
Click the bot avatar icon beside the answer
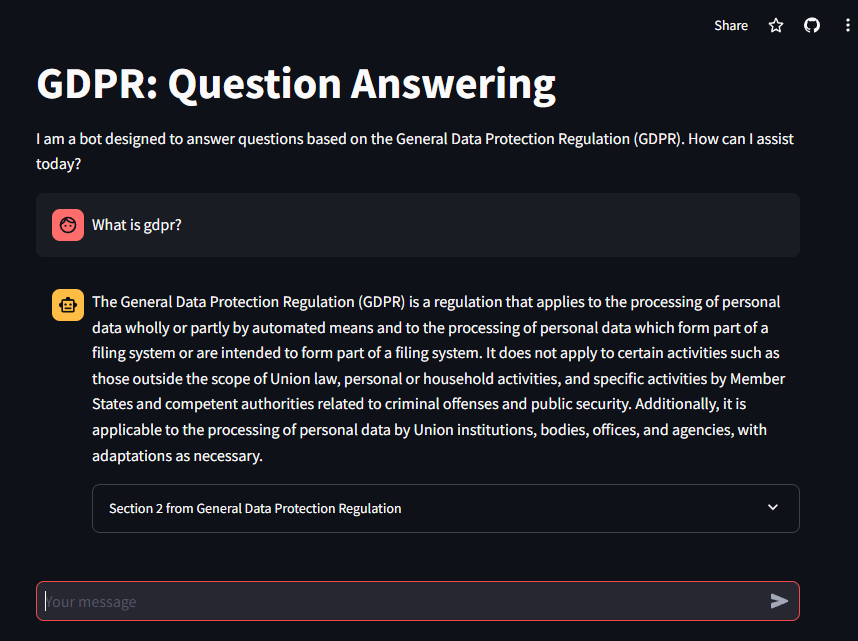tap(68, 305)
